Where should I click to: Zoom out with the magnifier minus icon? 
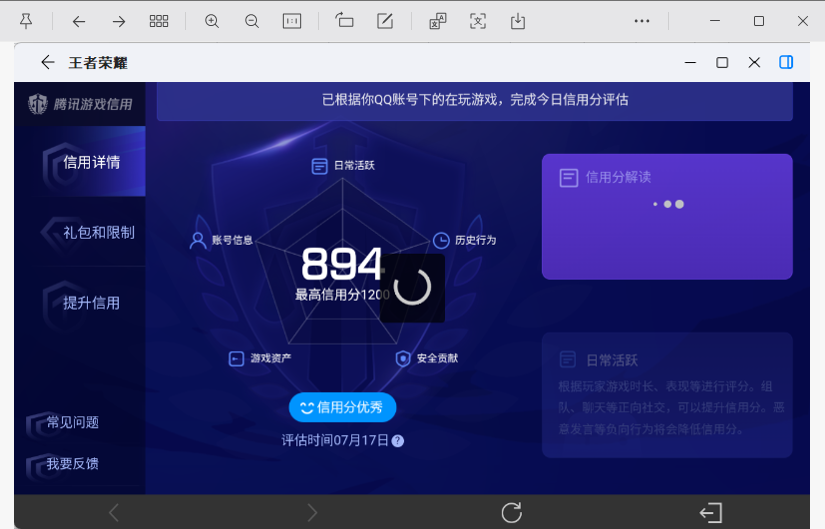click(x=252, y=21)
